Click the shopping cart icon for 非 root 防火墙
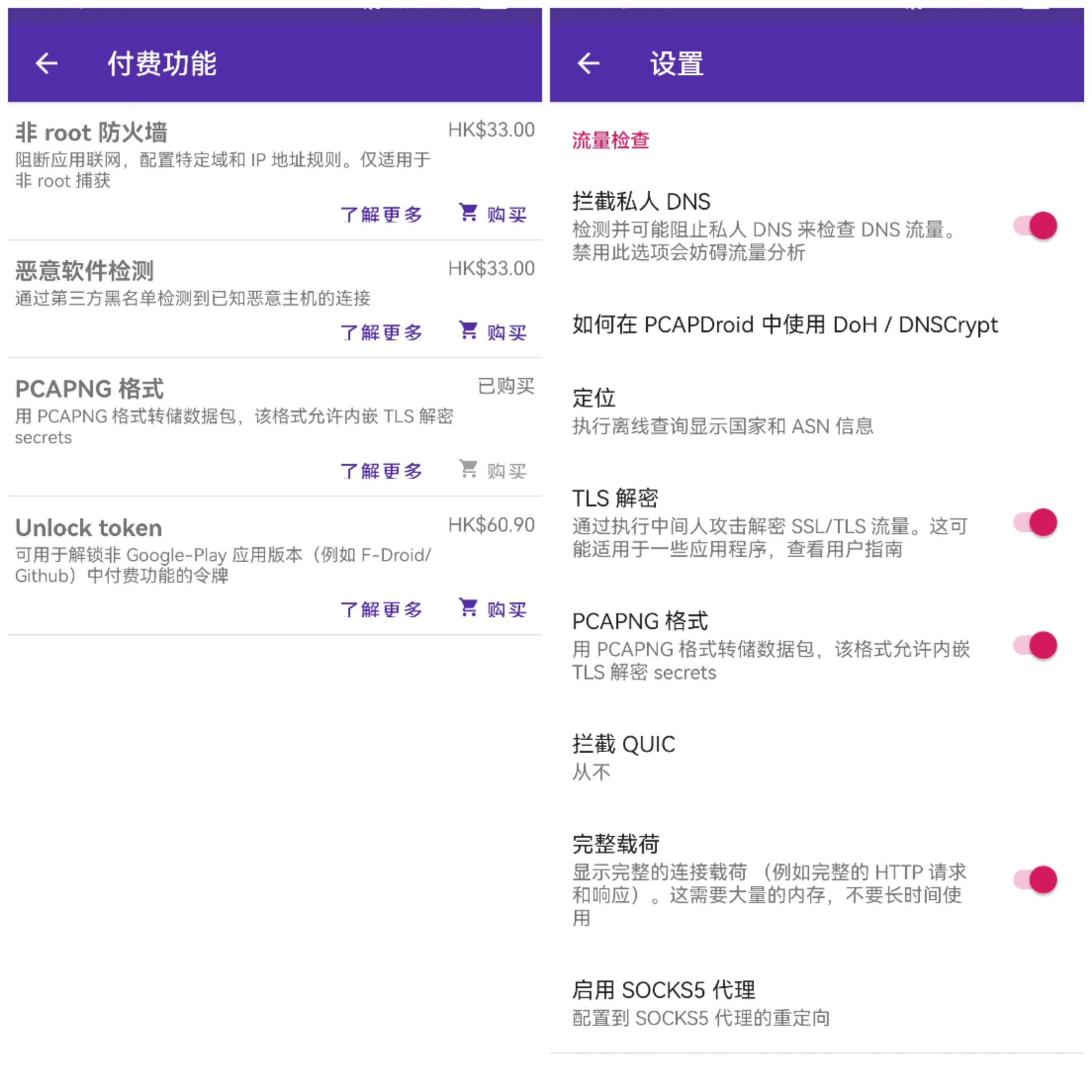 pos(468,213)
